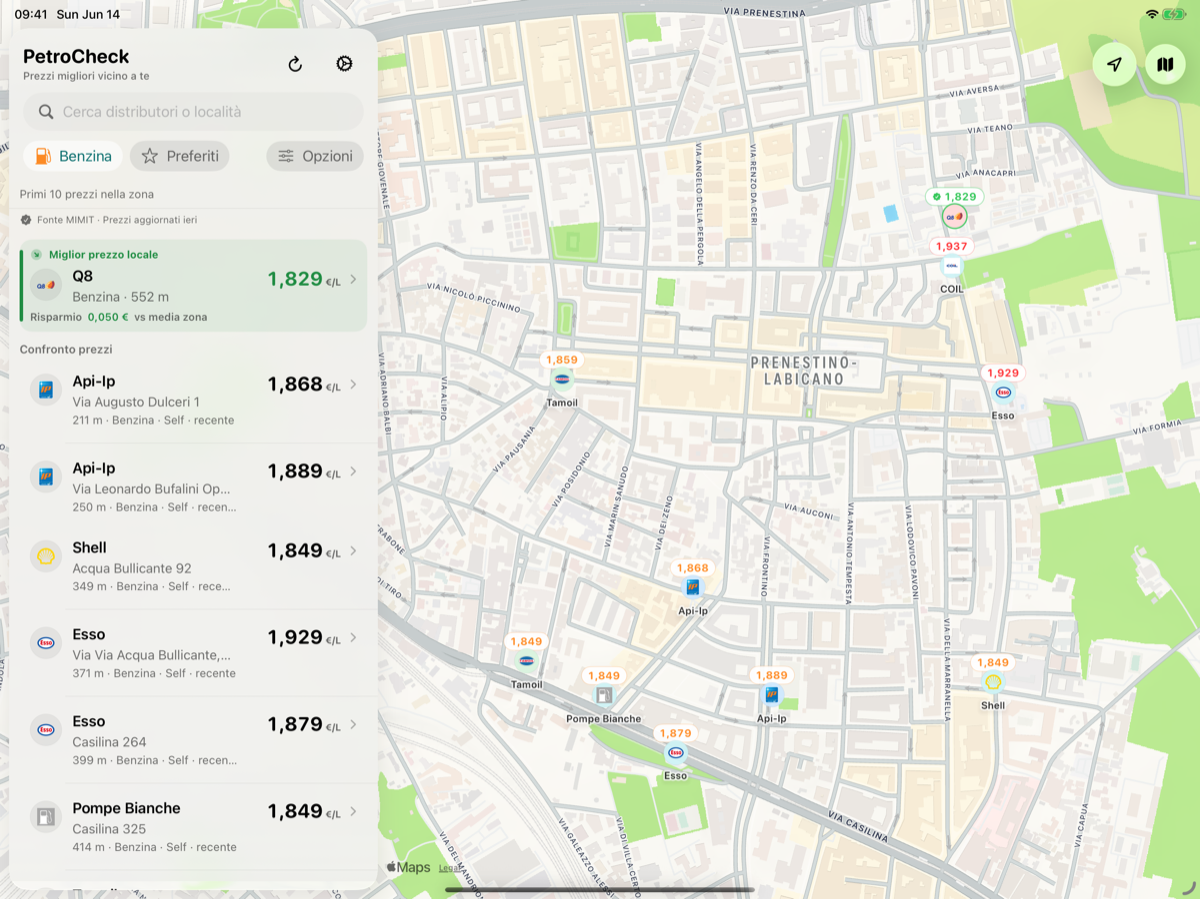The width and height of the screenshot is (1200, 899).
Task: Select Pompe Bianche pump icon in list
Action: click(x=45, y=817)
